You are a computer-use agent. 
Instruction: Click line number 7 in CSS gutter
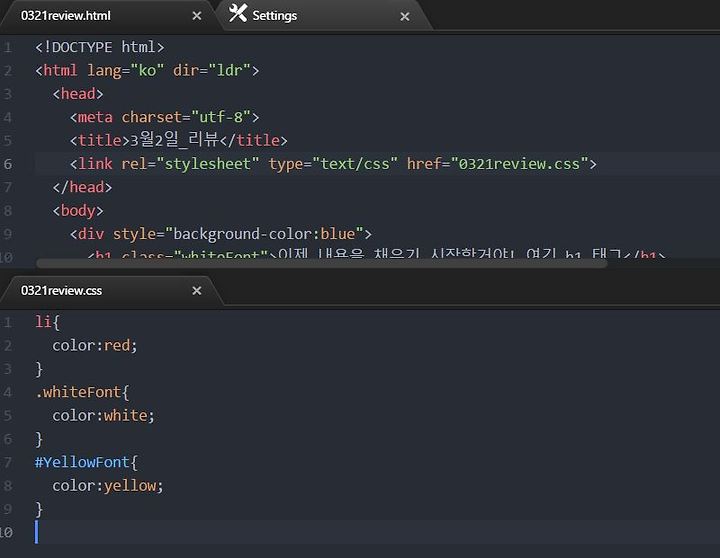[7, 462]
